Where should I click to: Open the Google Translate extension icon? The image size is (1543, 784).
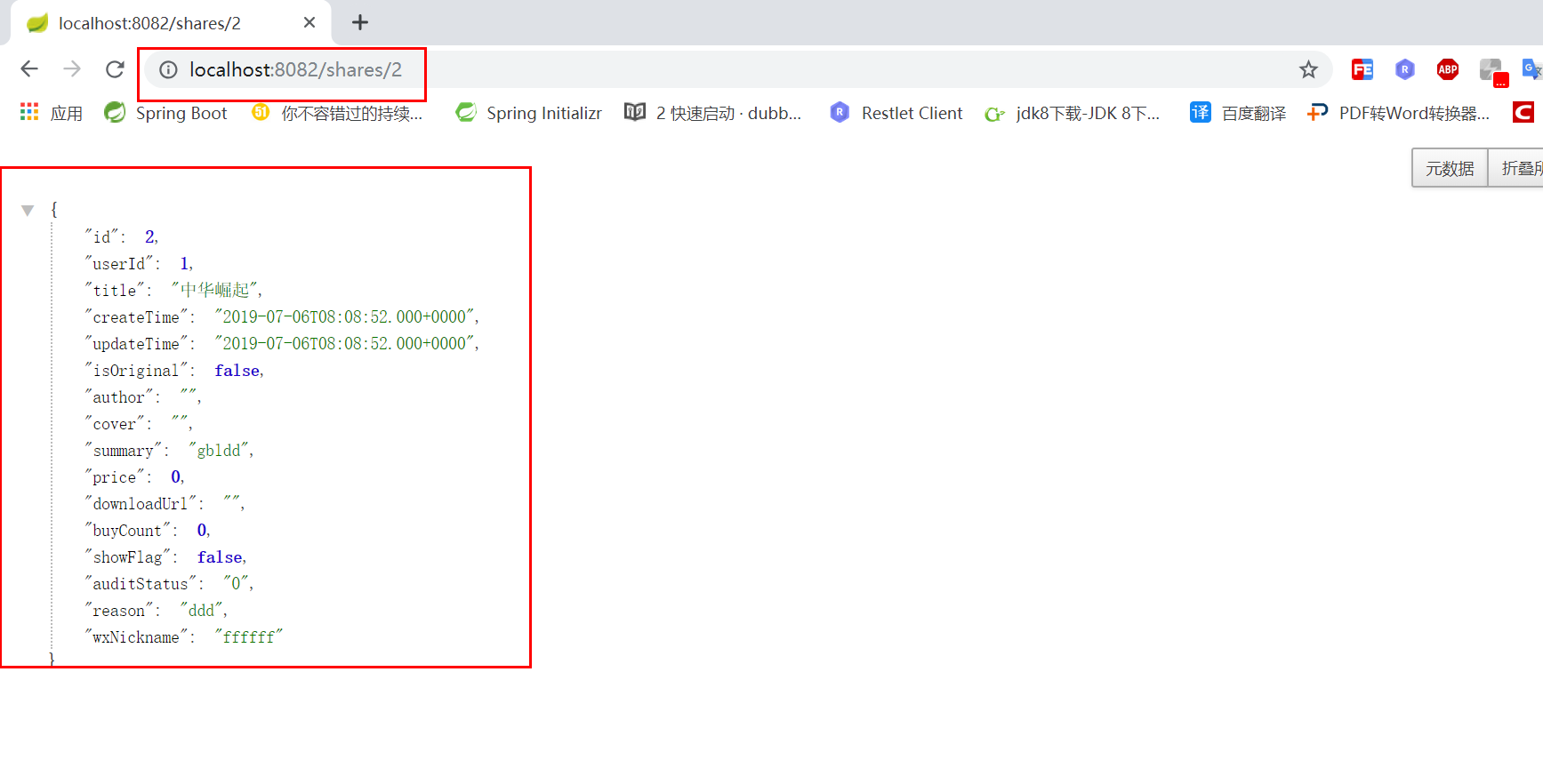coord(1532,69)
